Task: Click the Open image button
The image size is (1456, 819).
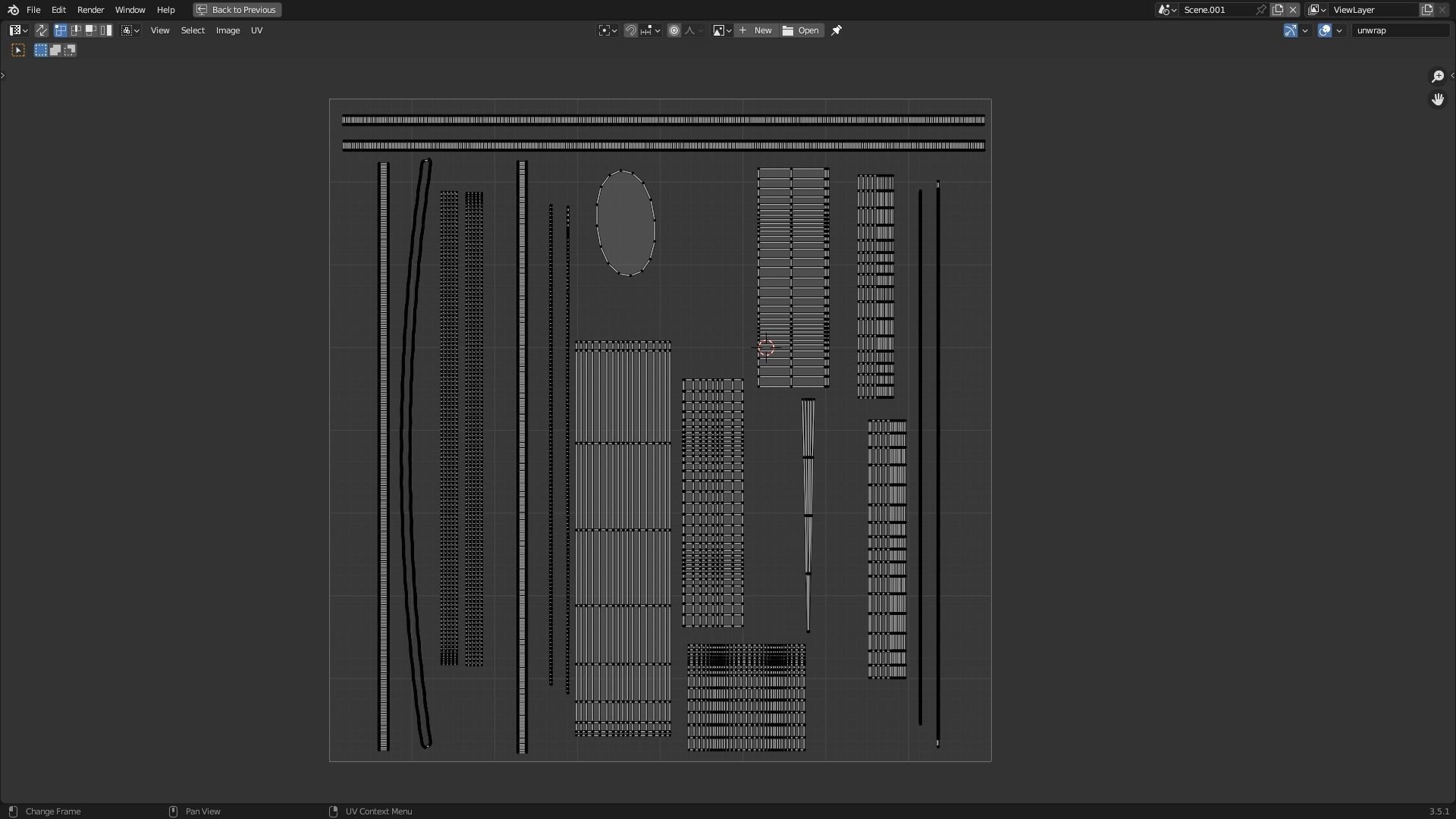Action: coord(802,30)
